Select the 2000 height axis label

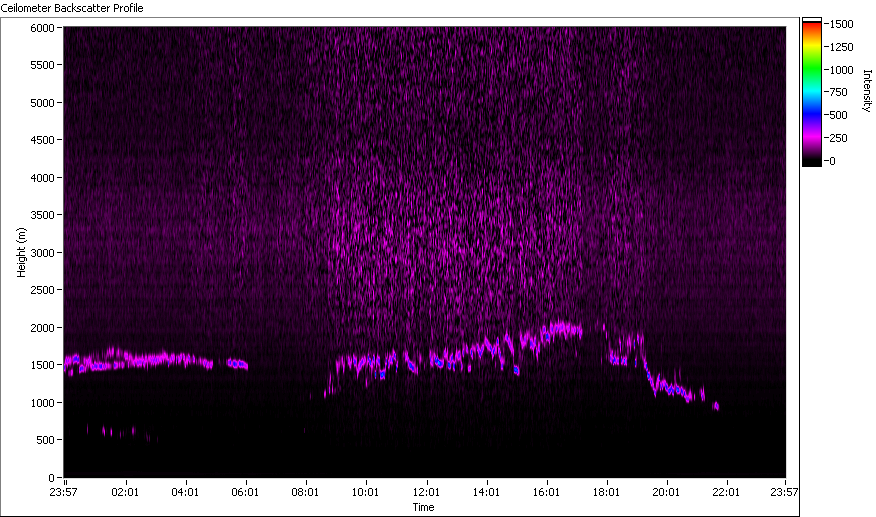click(x=42, y=328)
